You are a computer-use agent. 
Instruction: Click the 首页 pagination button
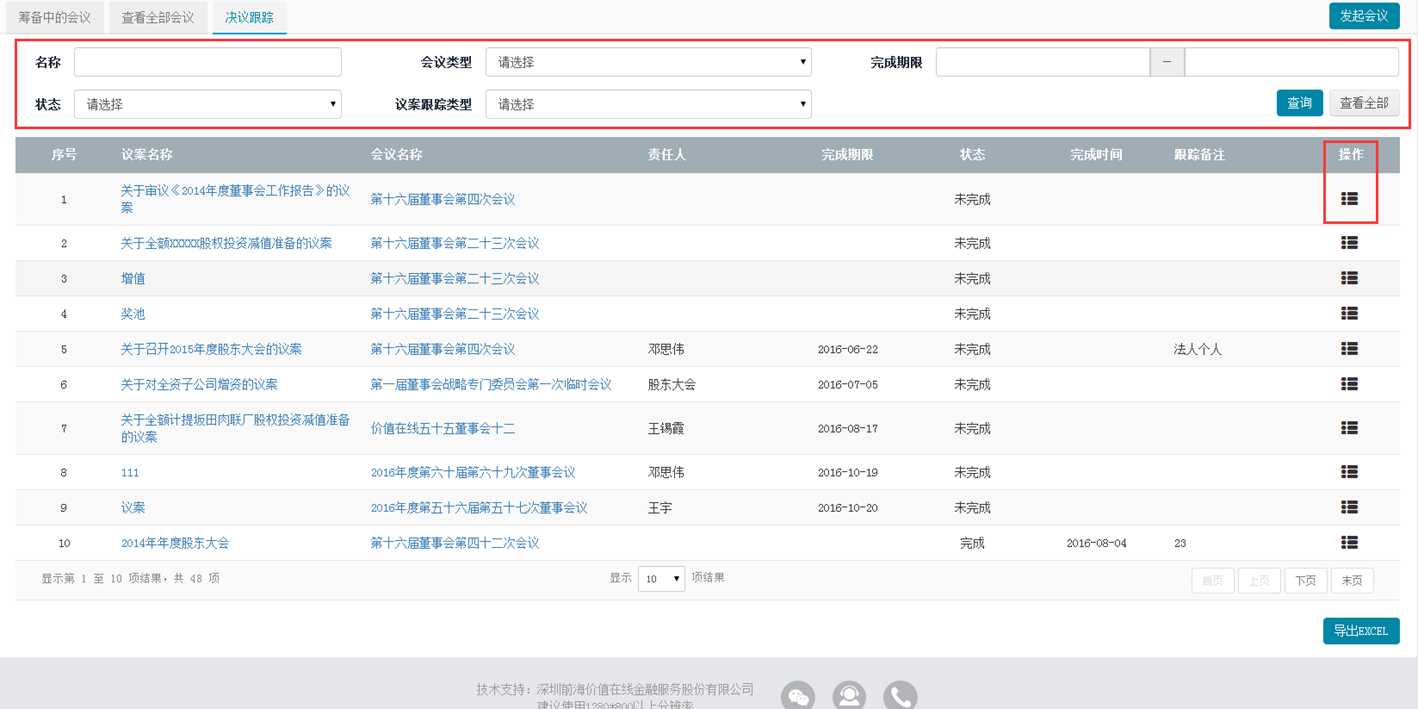tap(1213, 580)
